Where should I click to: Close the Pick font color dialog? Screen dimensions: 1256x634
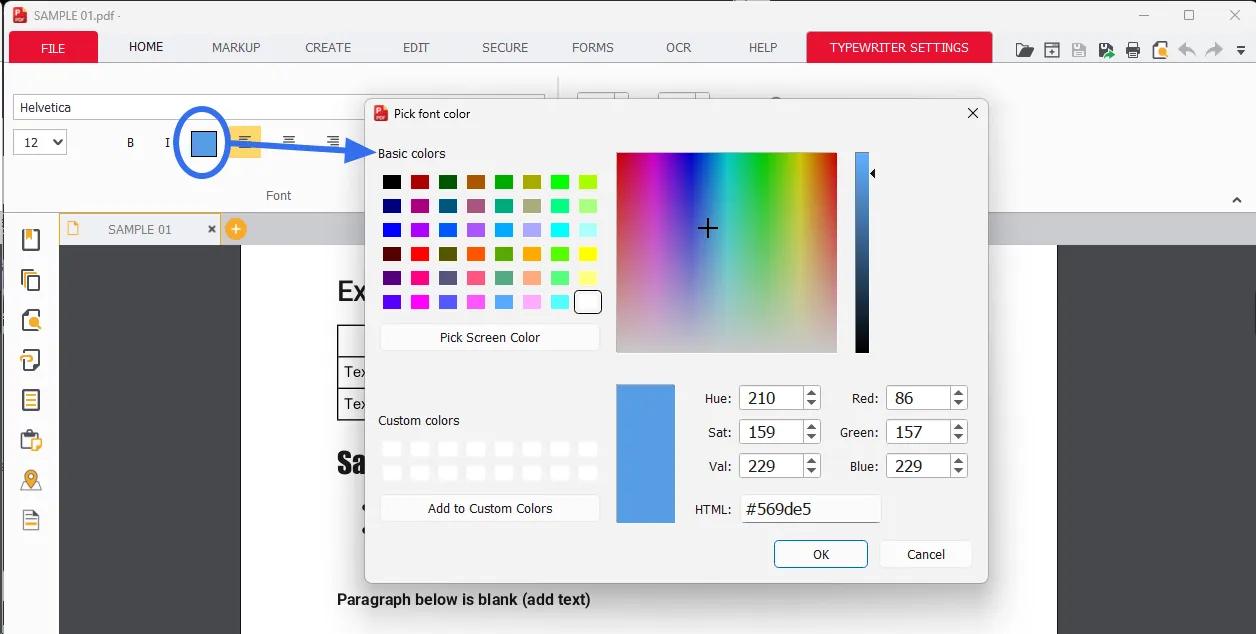(x=972, y=113)
